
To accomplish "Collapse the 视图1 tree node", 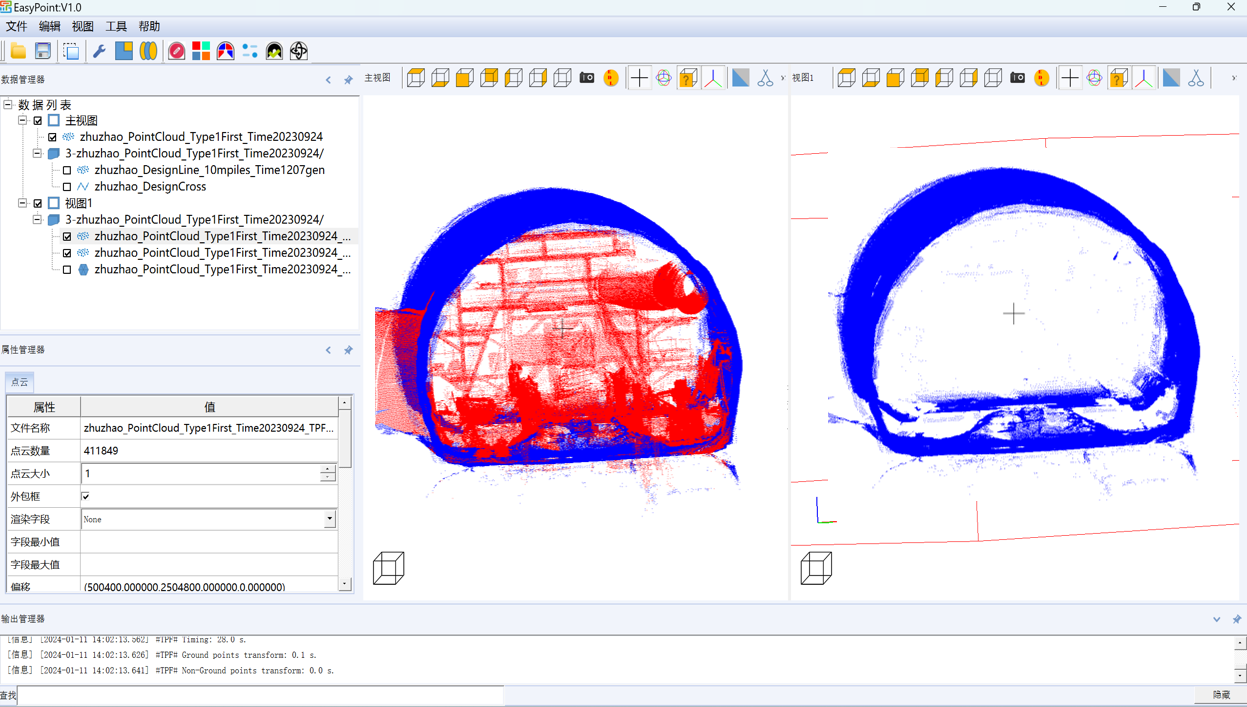I will click(x=23, y=203).
